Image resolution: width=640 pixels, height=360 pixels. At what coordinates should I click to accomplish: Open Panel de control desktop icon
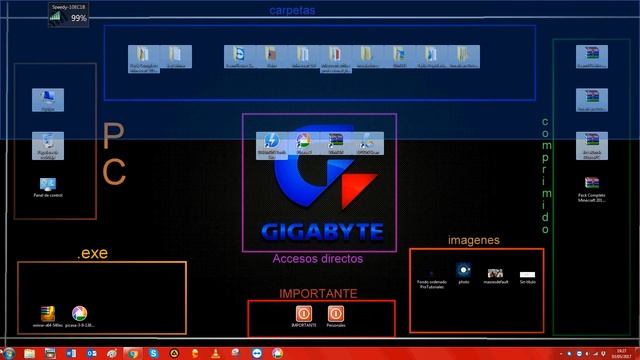tap(48, 187)
